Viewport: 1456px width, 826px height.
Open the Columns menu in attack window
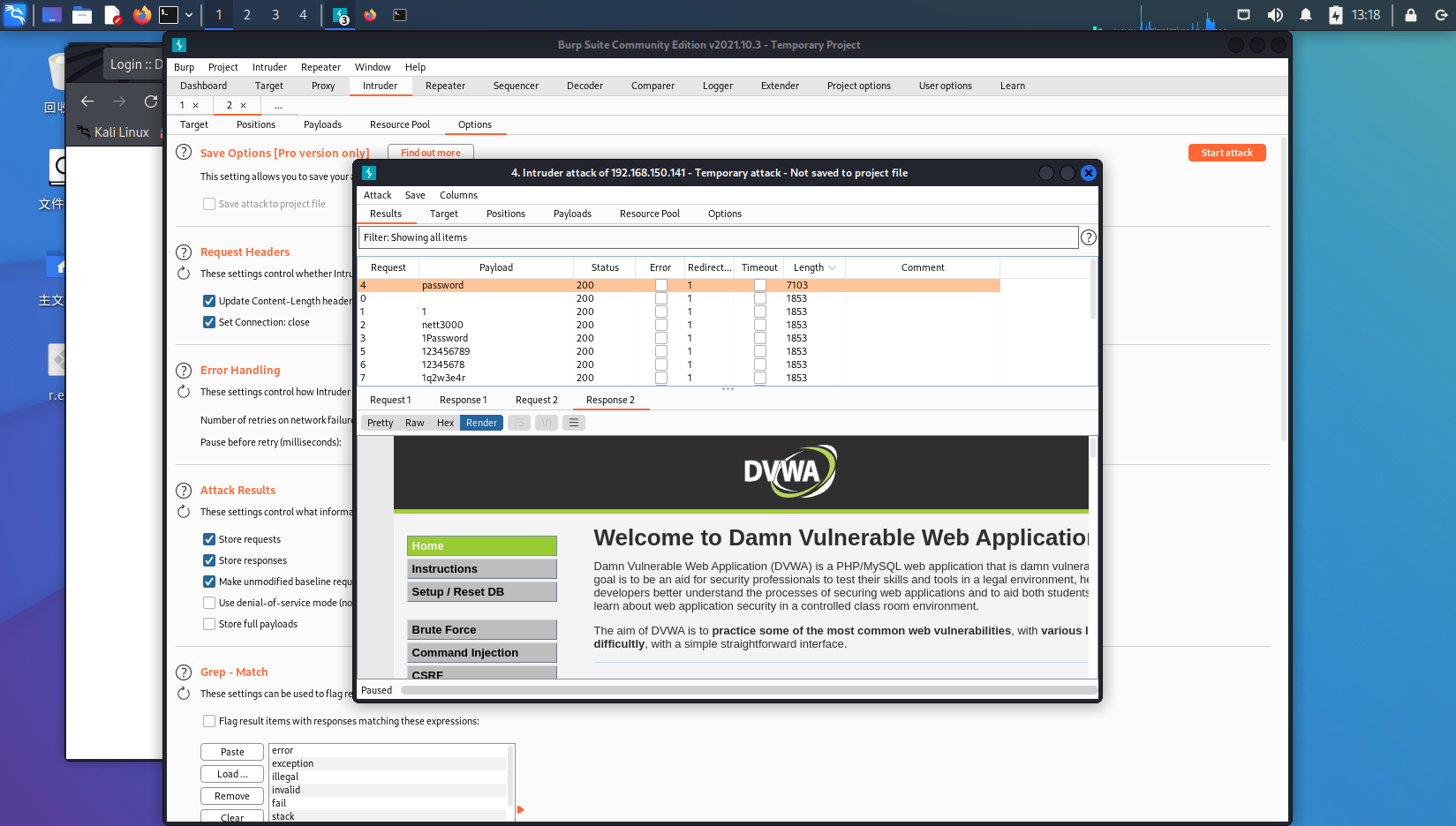[458, 195]
